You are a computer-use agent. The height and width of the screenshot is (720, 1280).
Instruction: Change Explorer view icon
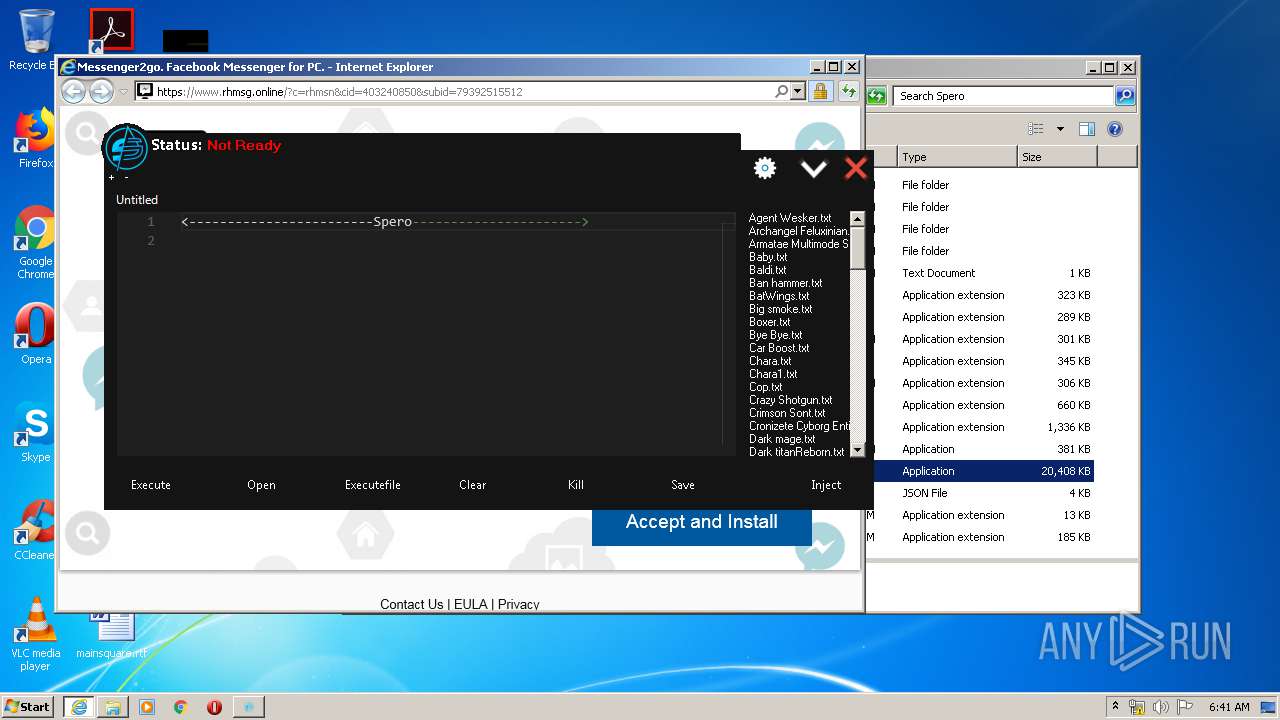[1036, 129]
